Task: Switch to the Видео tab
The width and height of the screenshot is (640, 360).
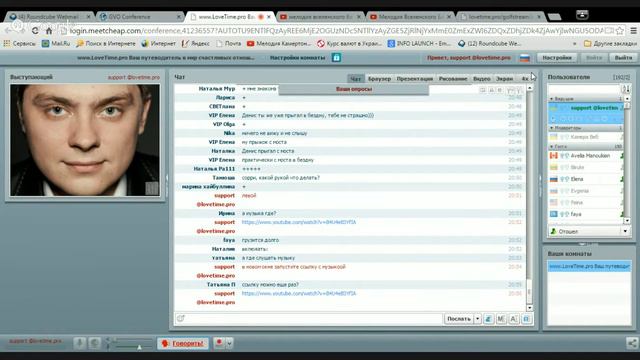Action: pyautogui.click(x=482, y=78)
